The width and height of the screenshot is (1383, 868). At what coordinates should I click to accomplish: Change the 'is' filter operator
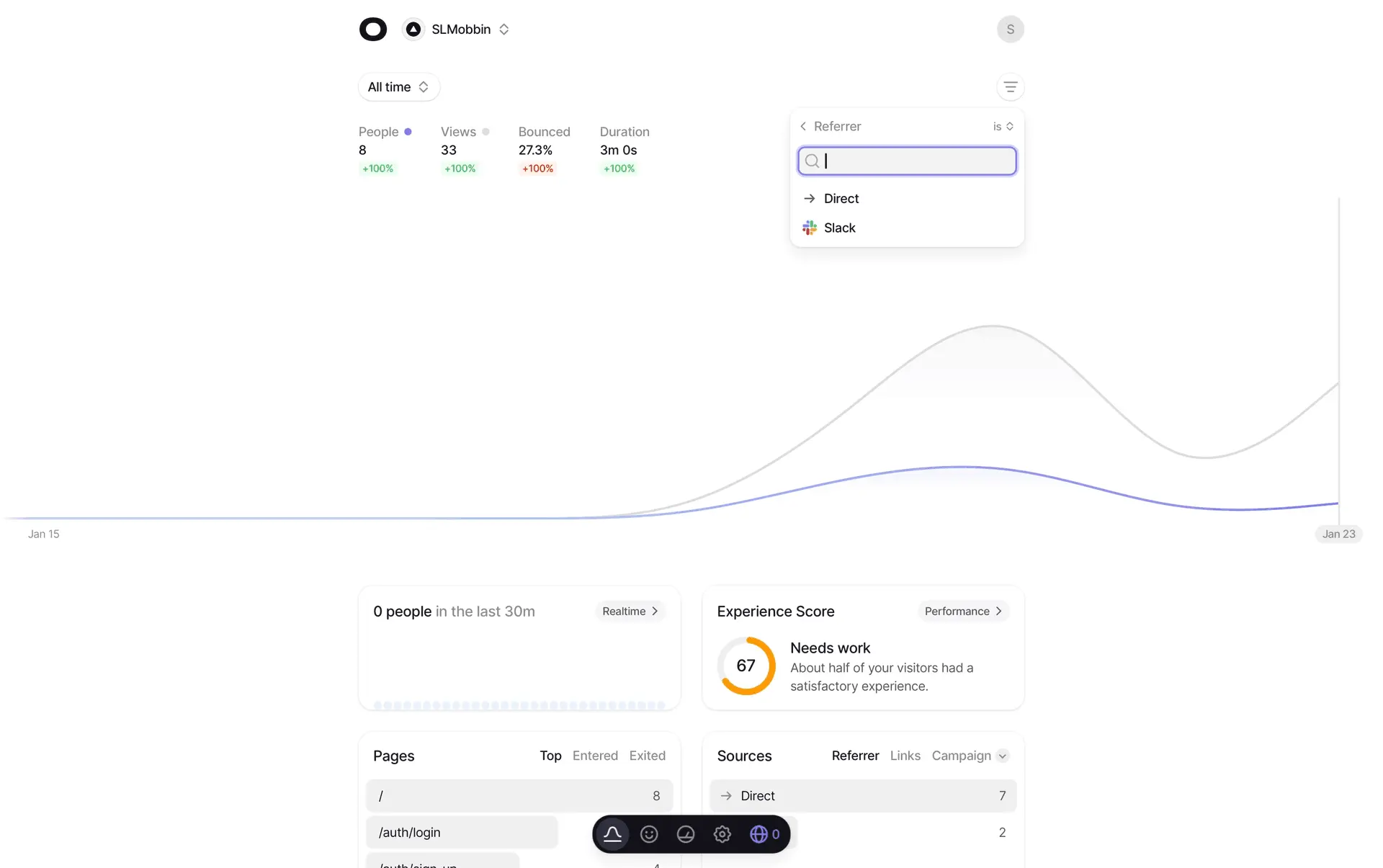click(x=1003, y=127)
